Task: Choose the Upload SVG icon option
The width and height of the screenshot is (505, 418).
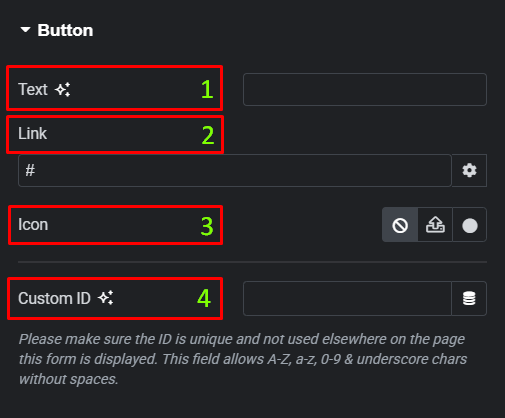Action: click(x=435, y=225)
